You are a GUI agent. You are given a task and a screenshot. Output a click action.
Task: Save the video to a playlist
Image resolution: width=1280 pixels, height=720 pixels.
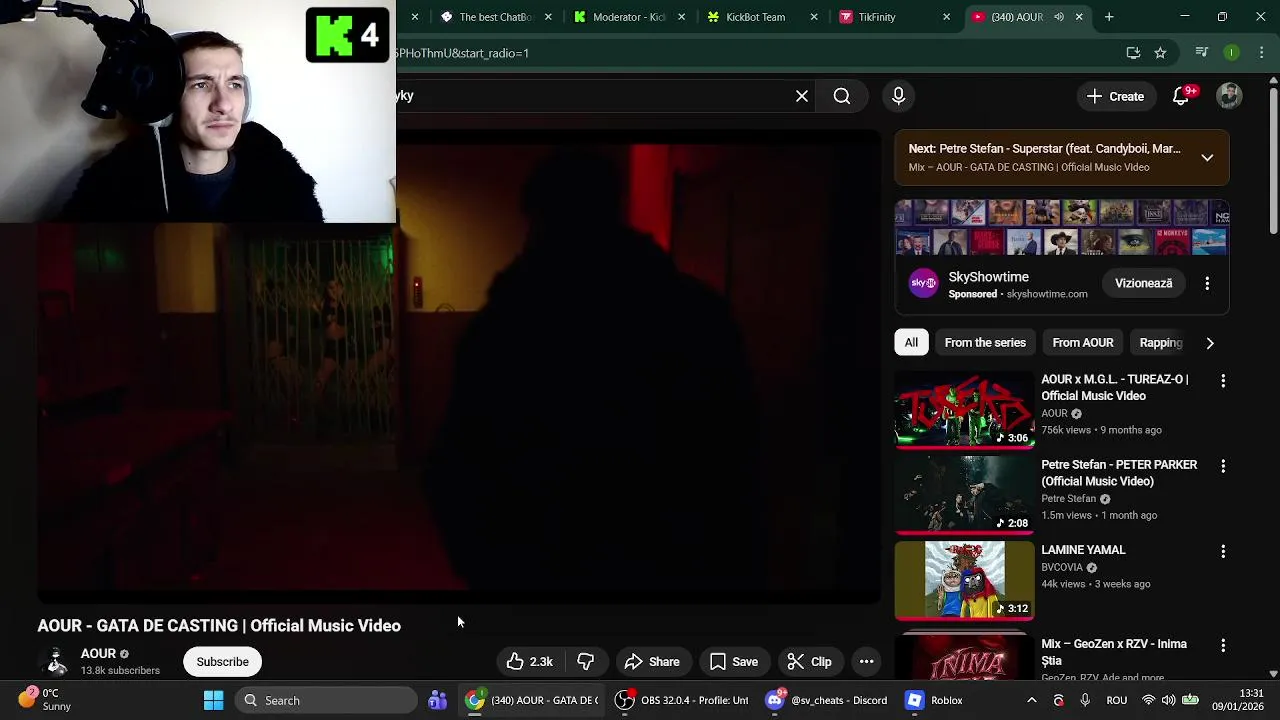click(x=734, y=662)
